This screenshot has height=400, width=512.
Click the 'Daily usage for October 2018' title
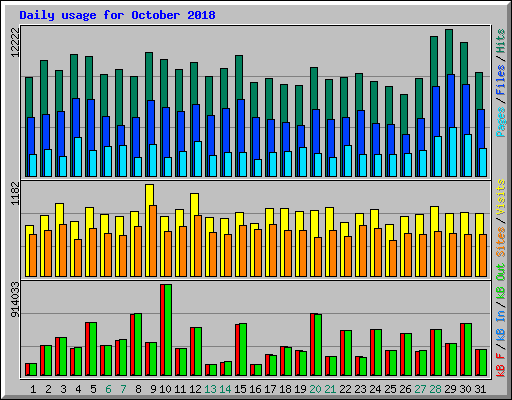coord(117,15)
